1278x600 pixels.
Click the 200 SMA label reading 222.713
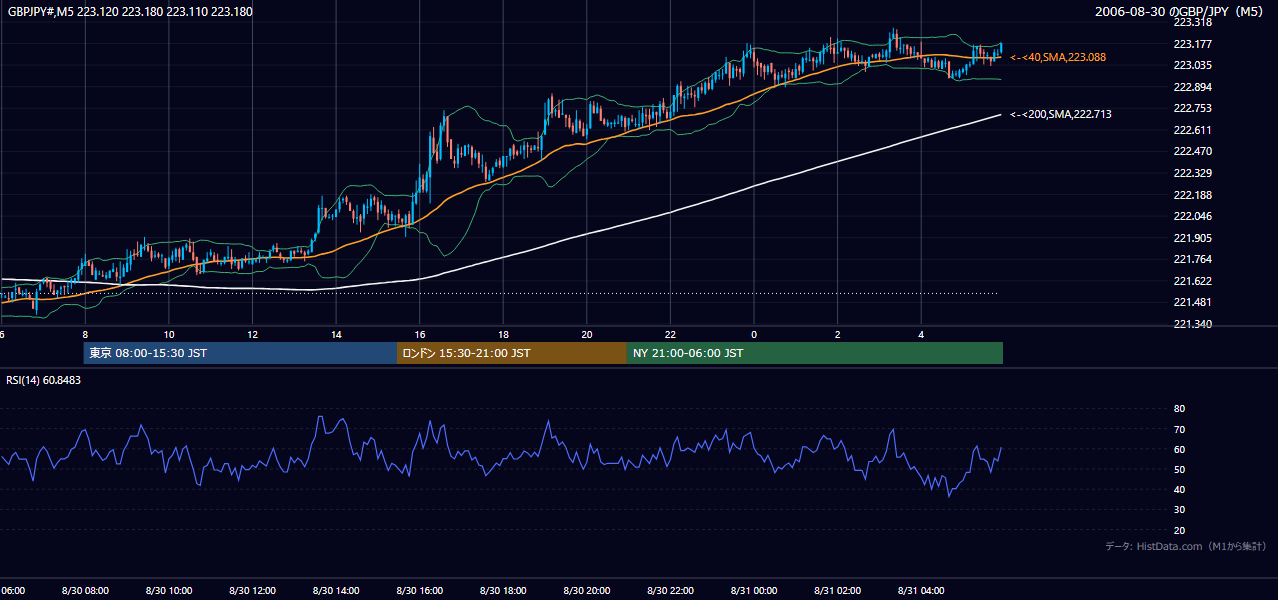pos(1060,114)
